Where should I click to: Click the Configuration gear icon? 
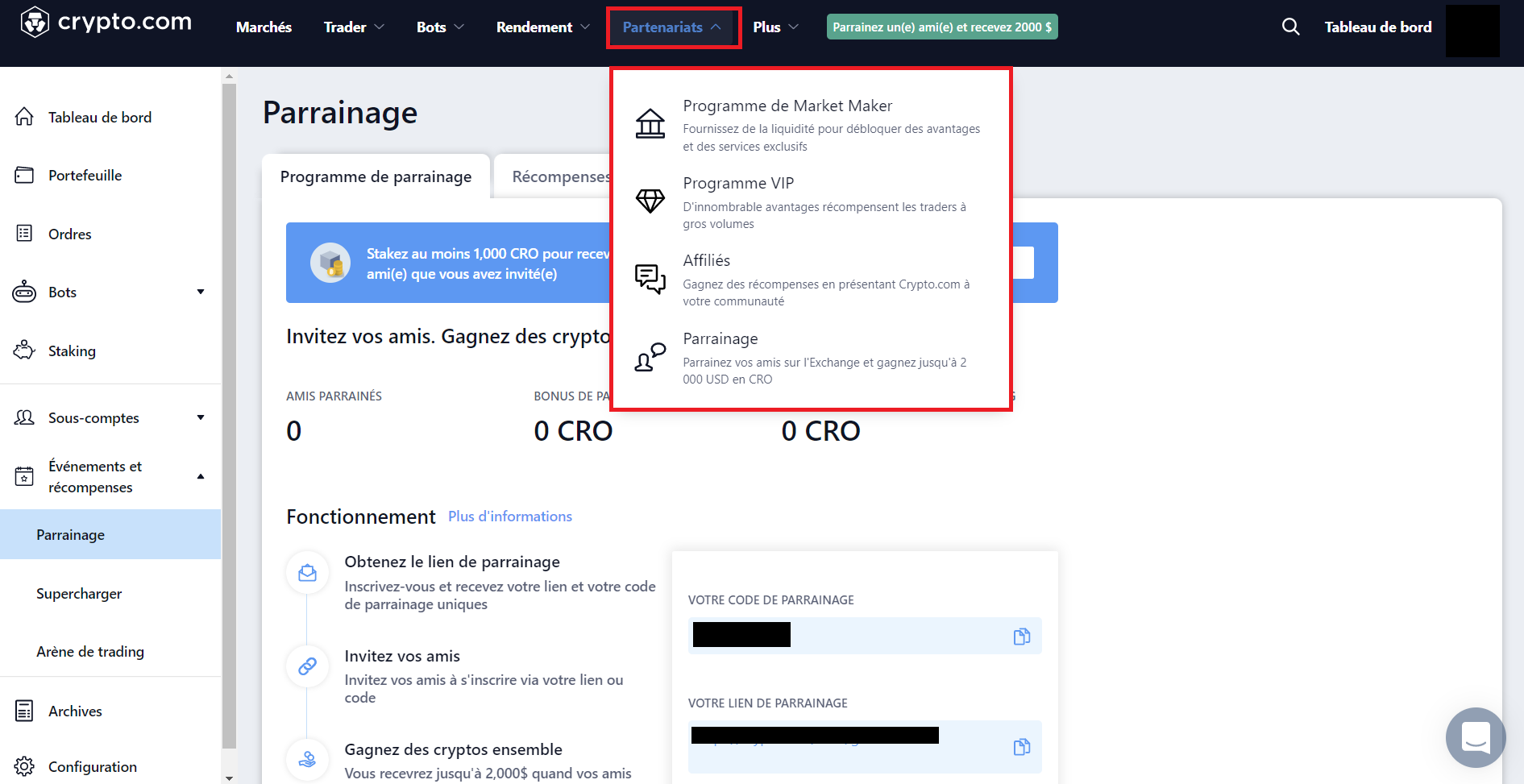click(24, 766)
